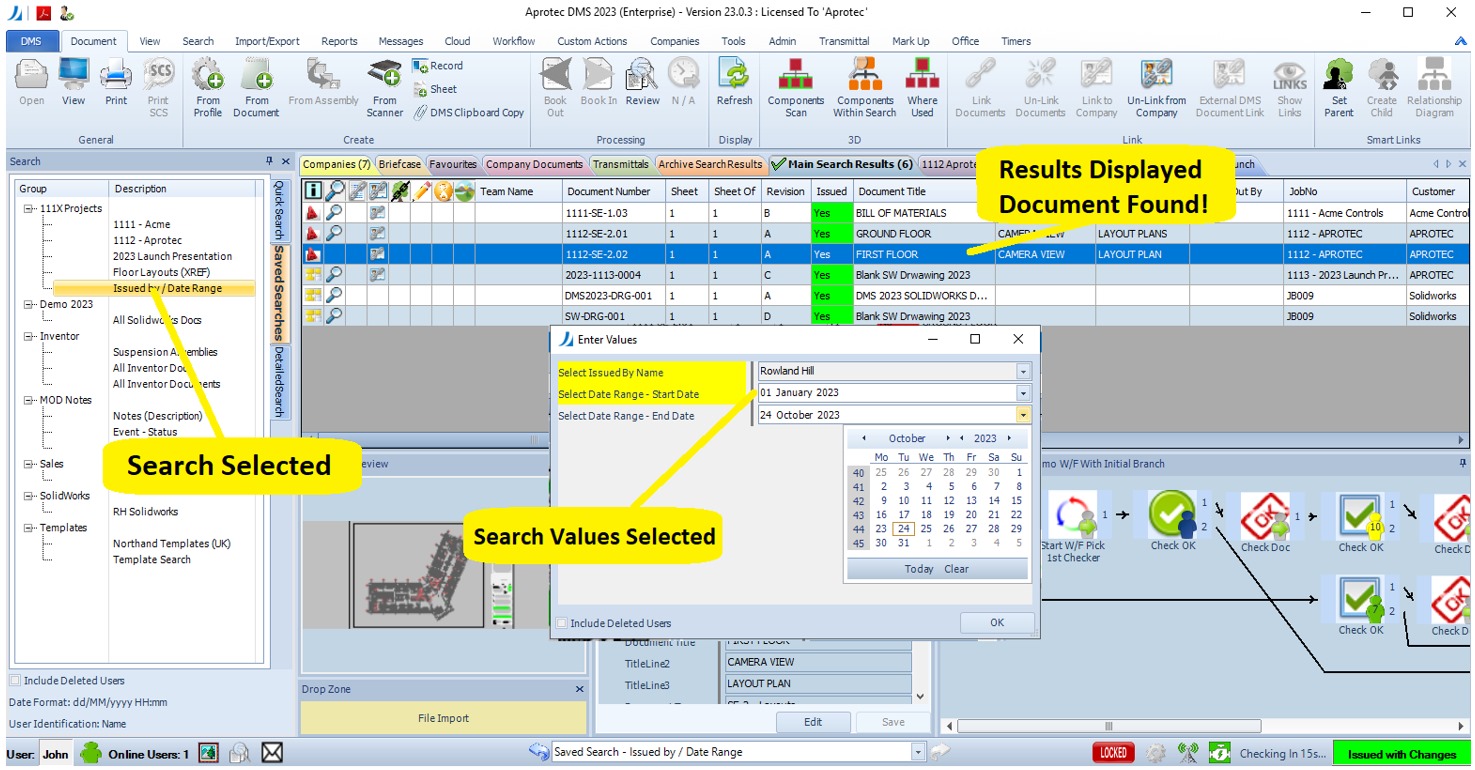This screenshot has width=1475, height=770.
Task: Open the Saved Search status bar dropdown
Action: [918, 752]
